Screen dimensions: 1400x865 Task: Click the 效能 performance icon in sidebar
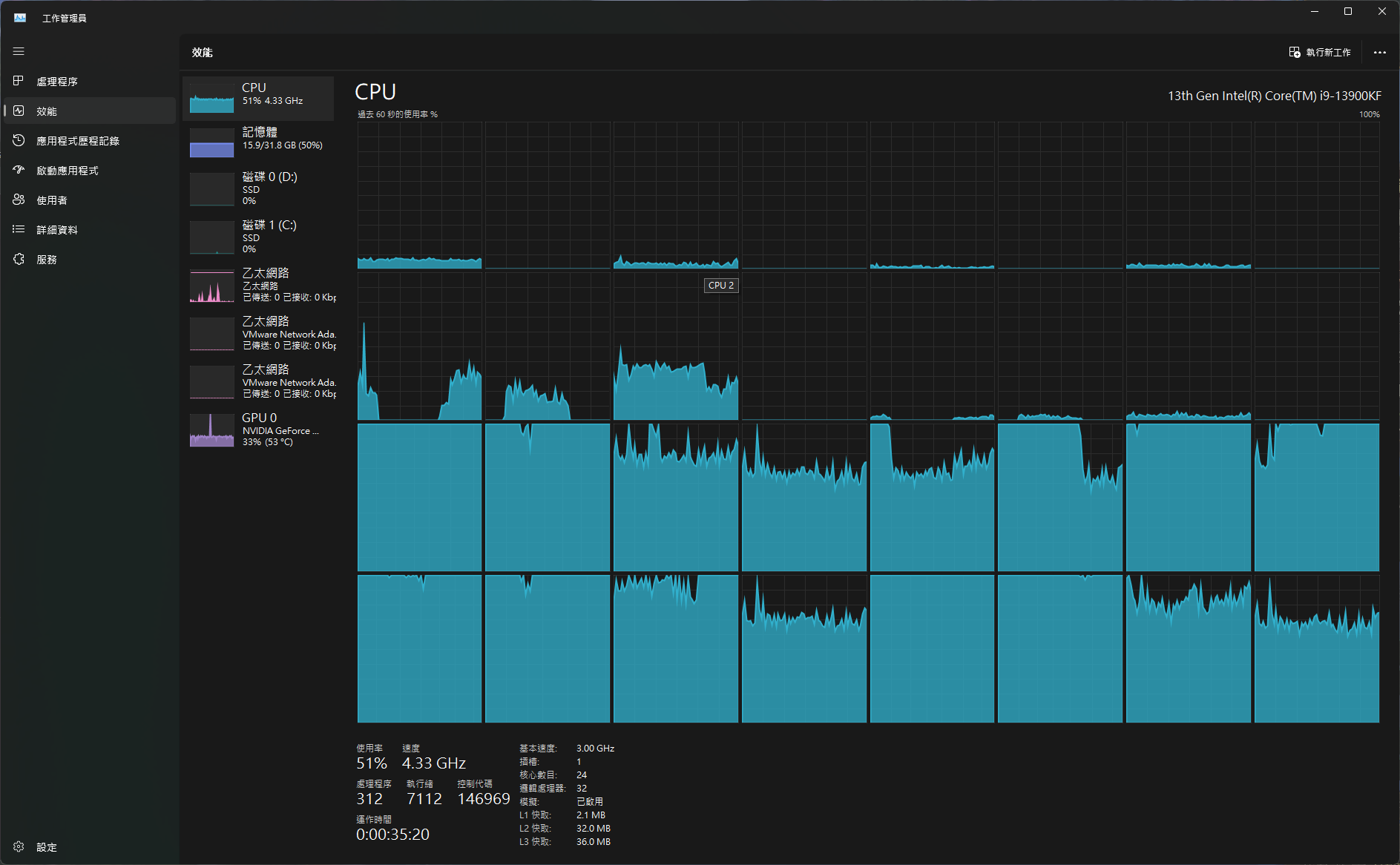click(x=19, y=111)
